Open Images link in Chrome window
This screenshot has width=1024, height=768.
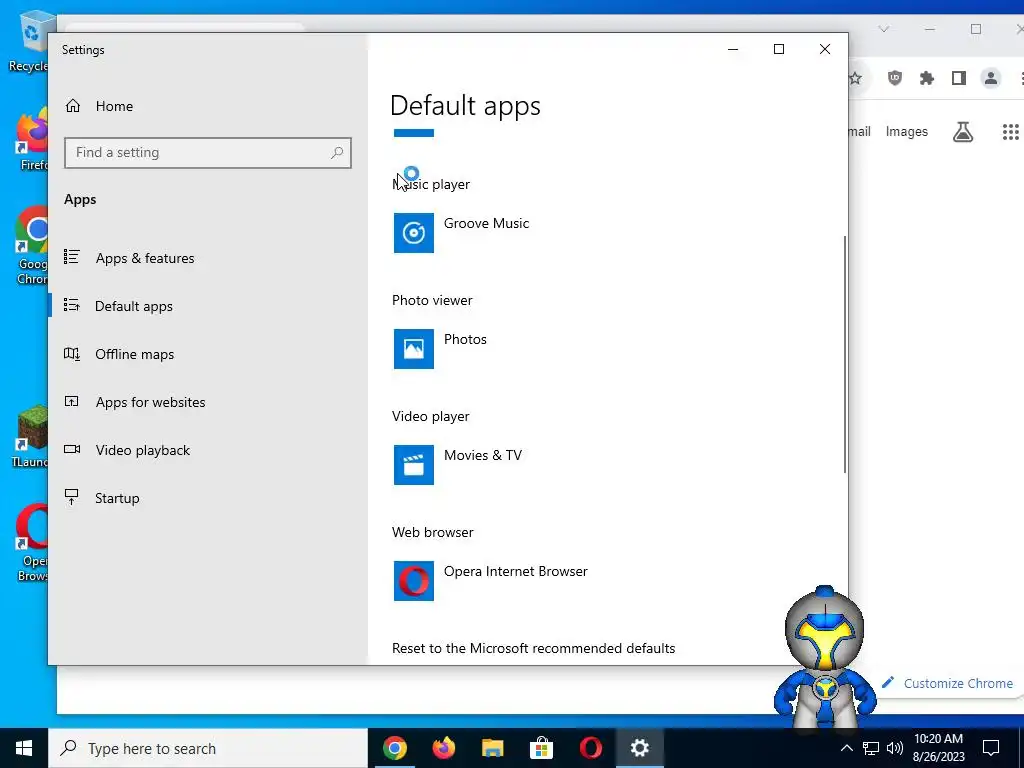(x=906, y=131)
